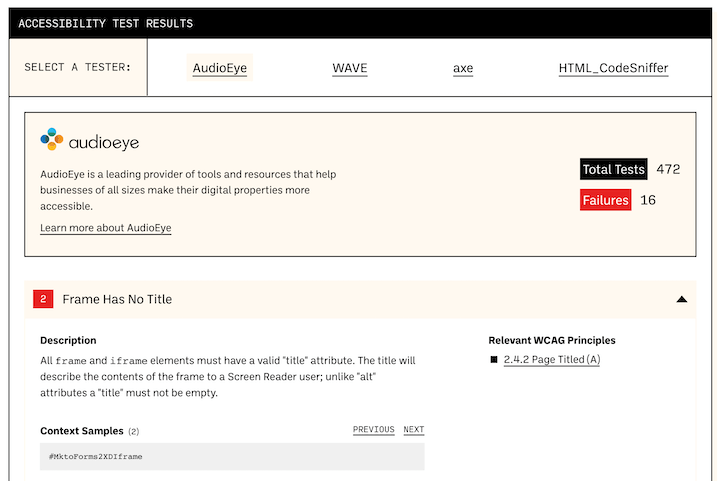Go to PREVIOUS context sample

(x=373, y=430)
